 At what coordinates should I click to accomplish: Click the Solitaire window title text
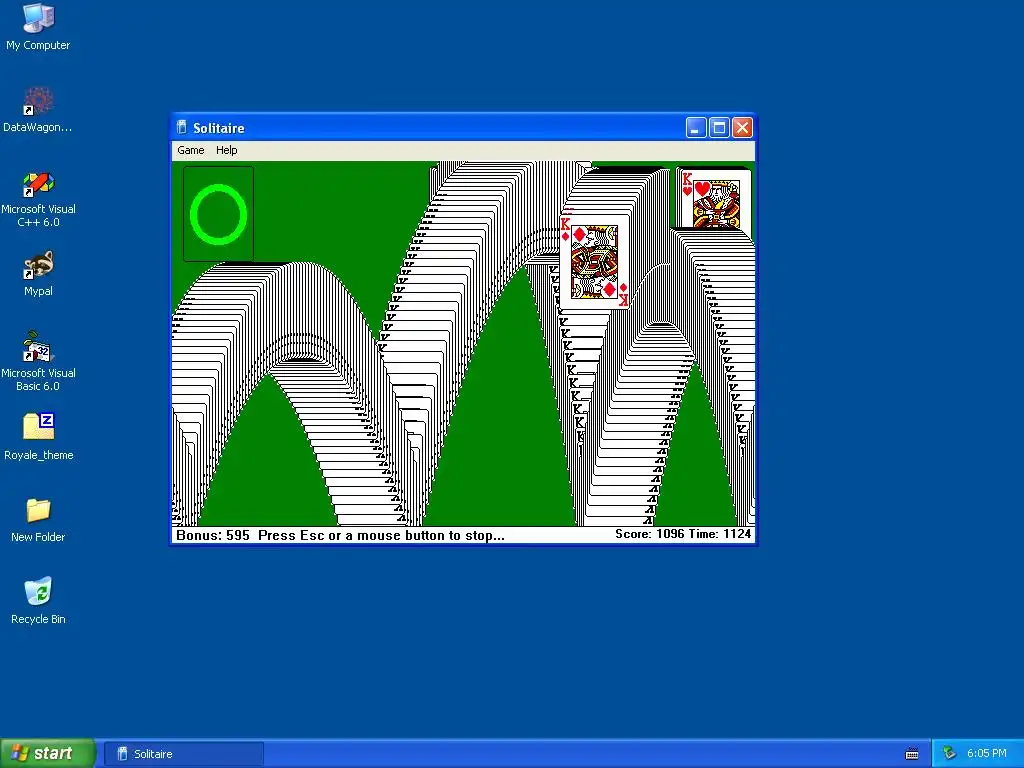click(219, 128)
